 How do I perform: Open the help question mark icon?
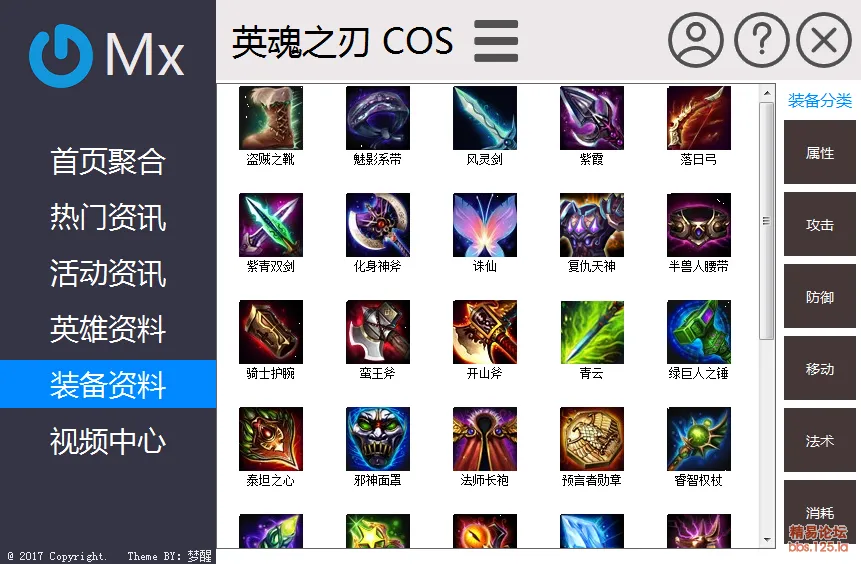(x=761, y=40)
